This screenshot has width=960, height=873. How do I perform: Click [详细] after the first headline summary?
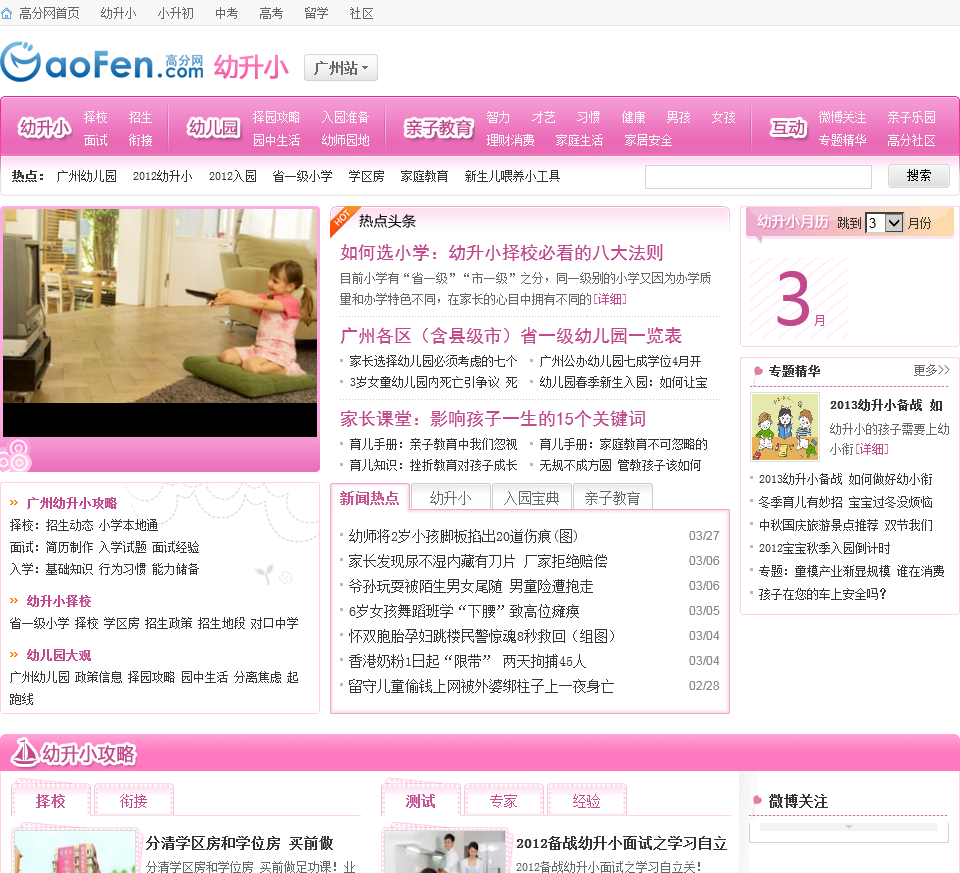point(609,299)
